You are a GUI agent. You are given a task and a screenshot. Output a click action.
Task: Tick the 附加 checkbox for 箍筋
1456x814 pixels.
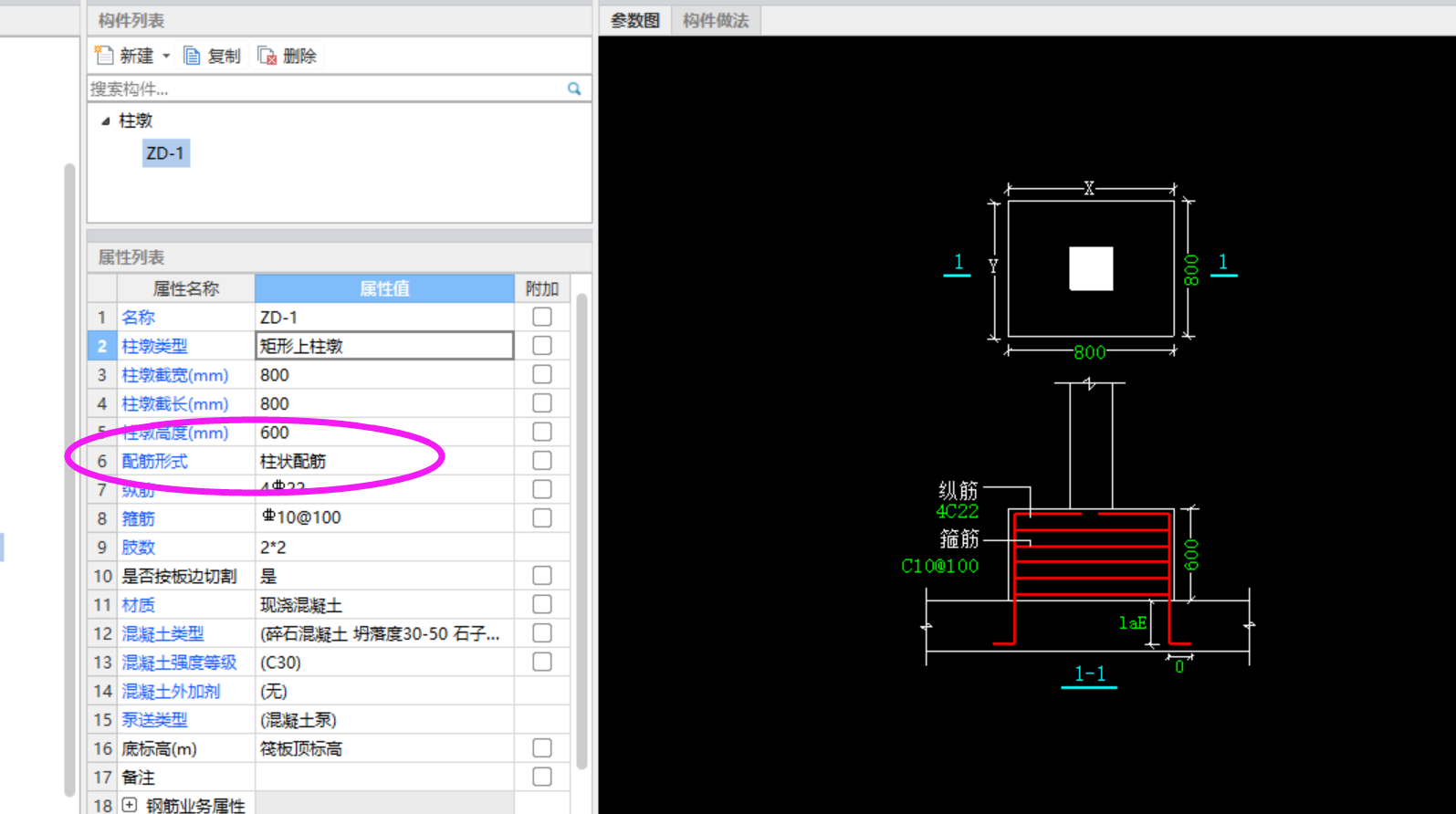coord(542,518)
